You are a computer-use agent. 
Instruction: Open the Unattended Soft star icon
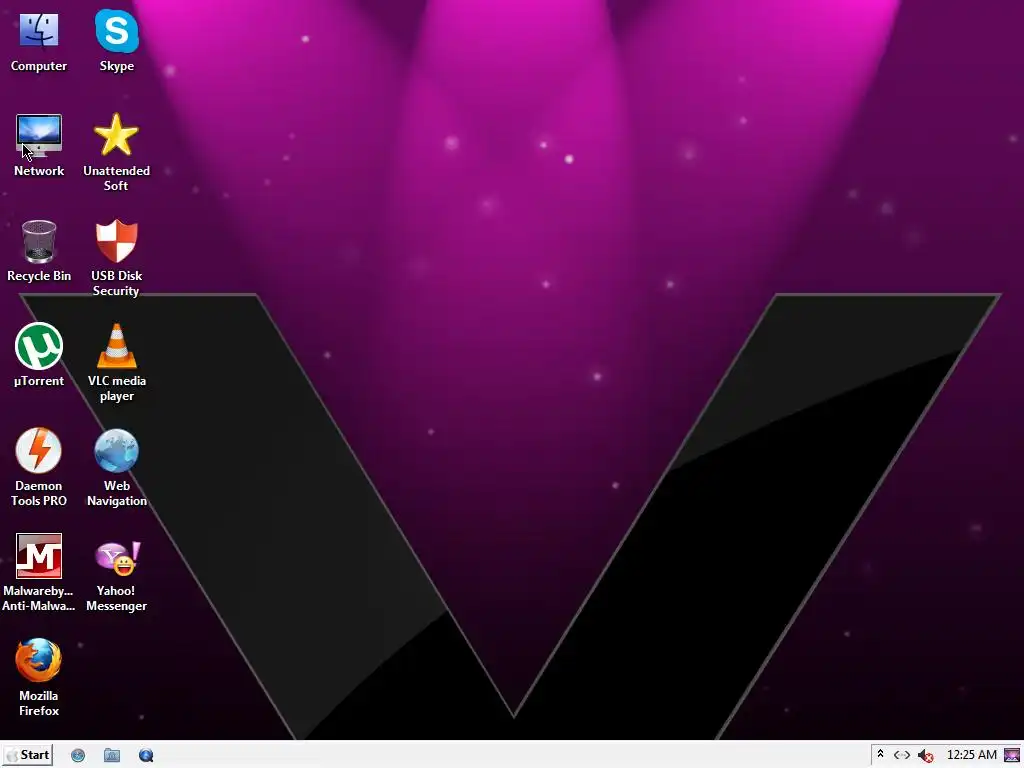coord(116,135)
